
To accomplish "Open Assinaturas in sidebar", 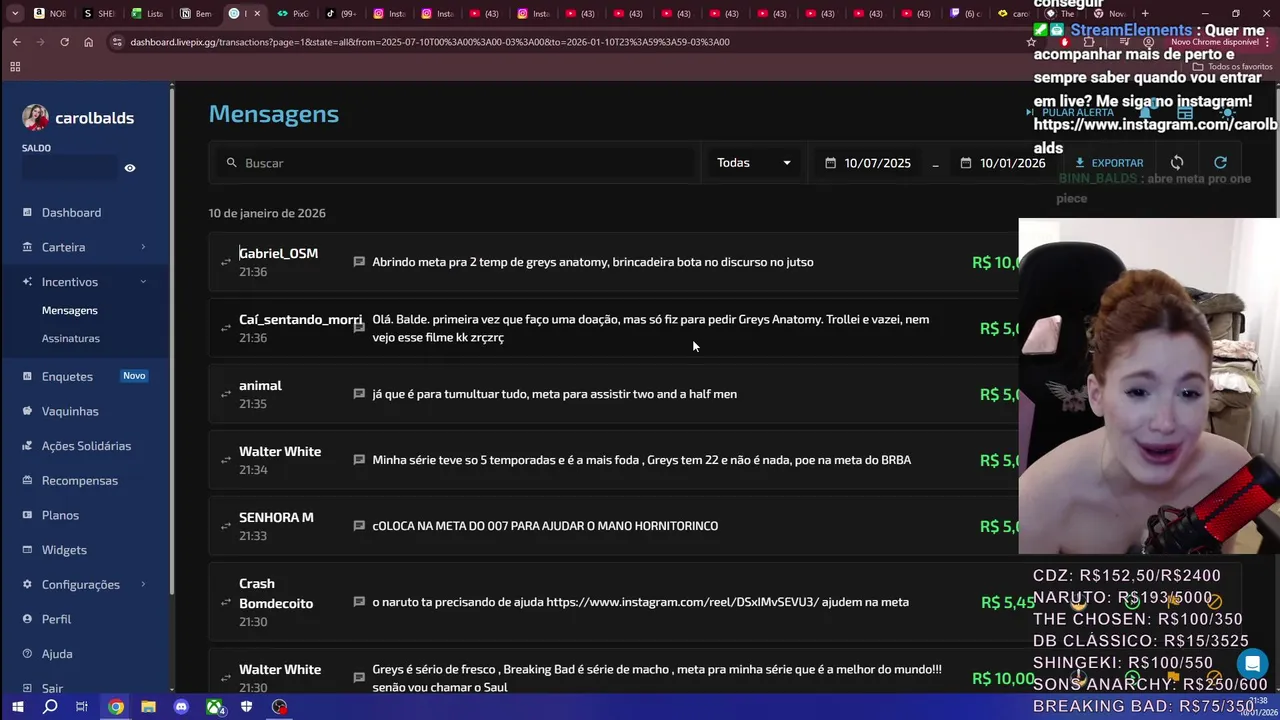I will click(70, 338).
